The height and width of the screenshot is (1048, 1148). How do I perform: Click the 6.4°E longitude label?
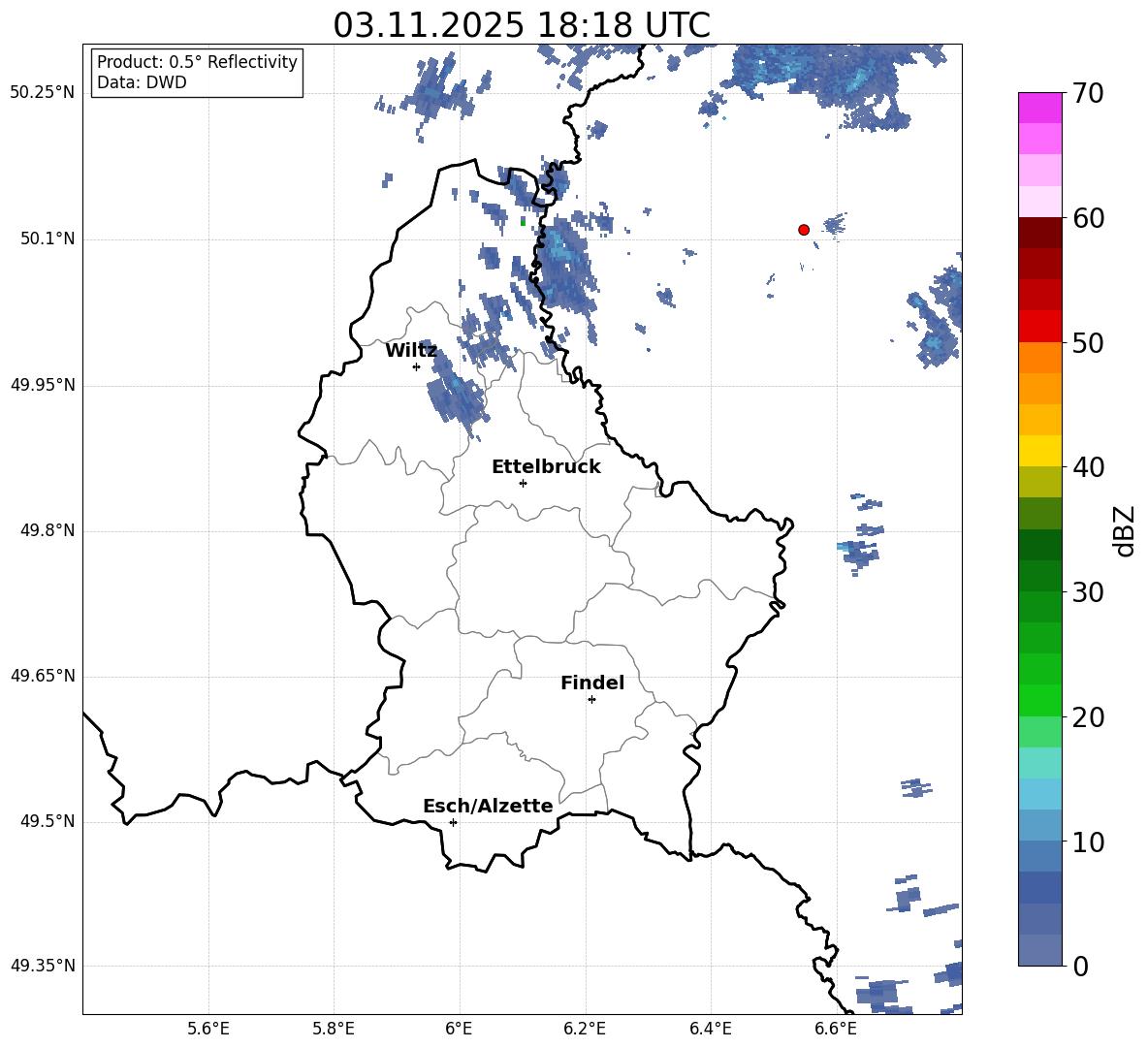point(710,1029)
